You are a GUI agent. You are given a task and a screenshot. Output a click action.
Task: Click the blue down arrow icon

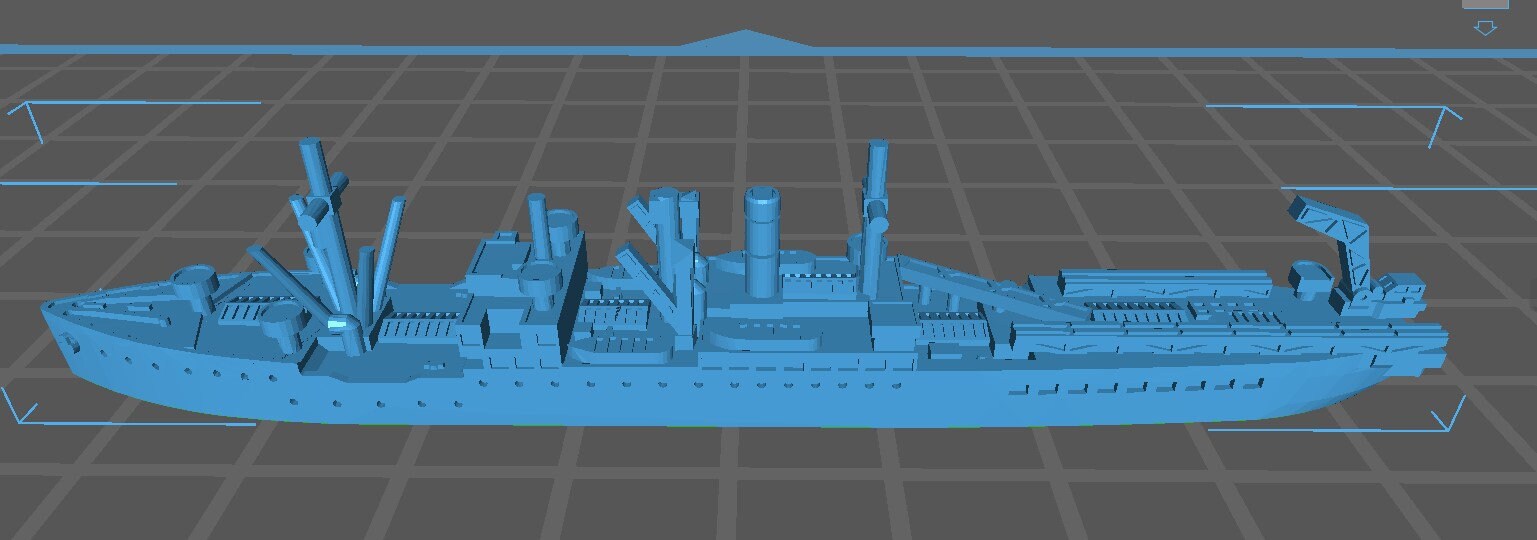[x=1485, y=28]
